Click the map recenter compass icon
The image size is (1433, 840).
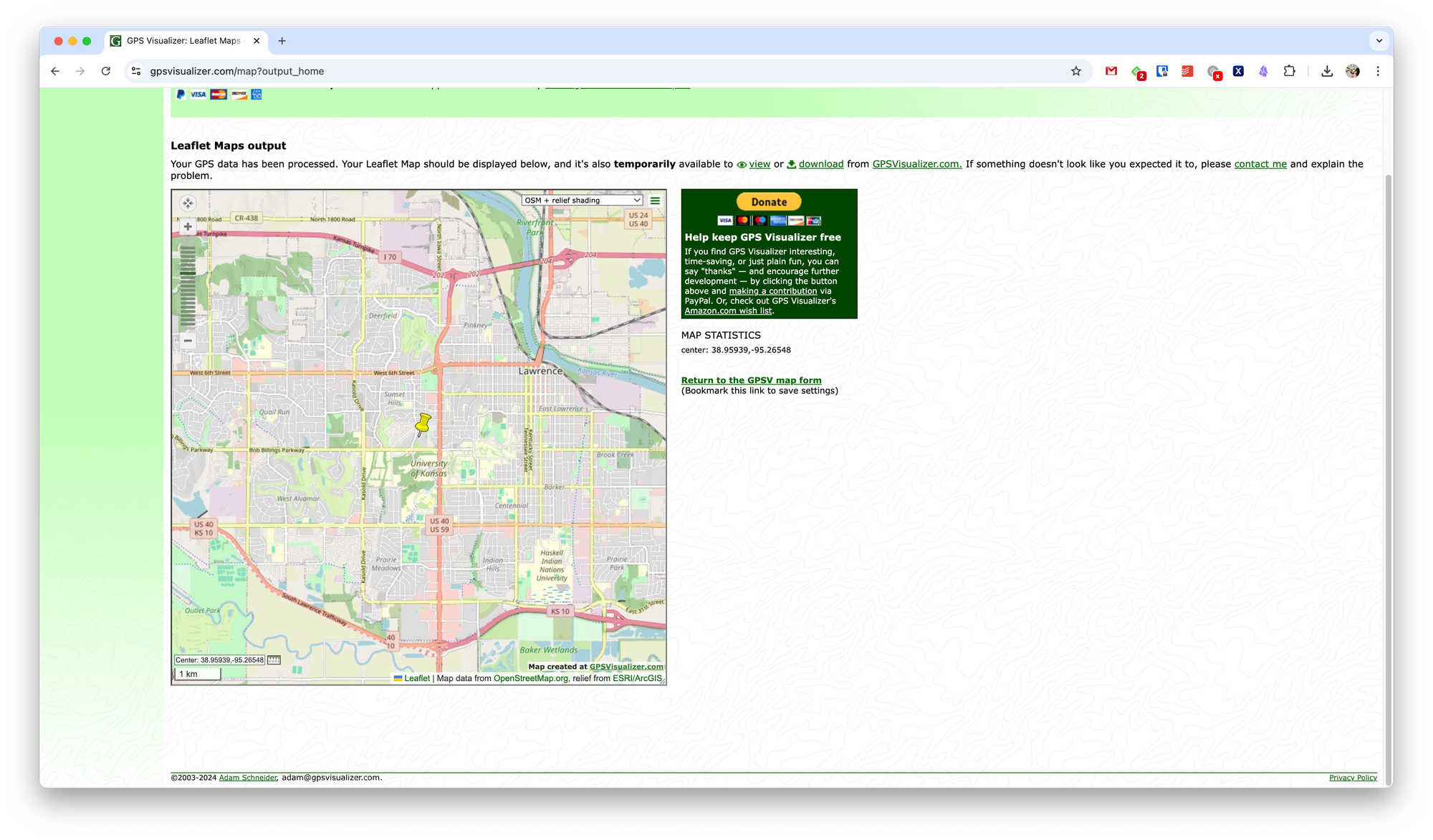188,203
